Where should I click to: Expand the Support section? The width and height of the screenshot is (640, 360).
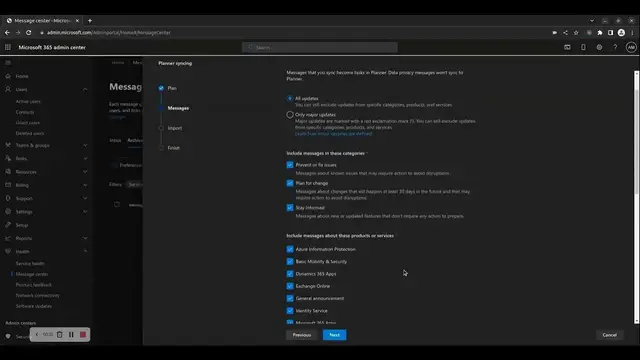point(85,198)
